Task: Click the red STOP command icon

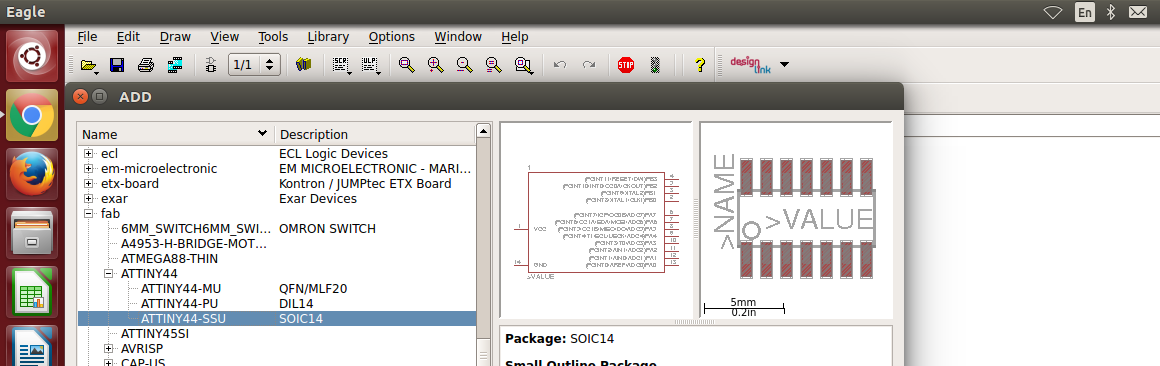Action: (626, 65)
